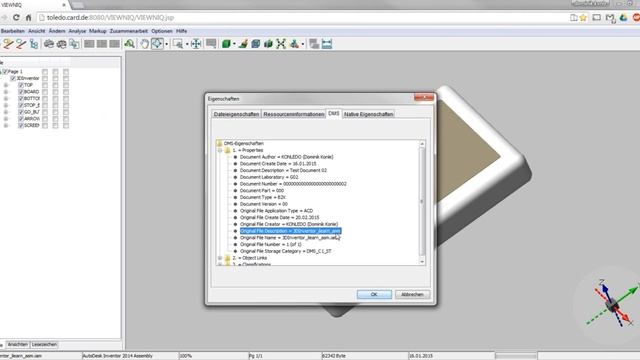Image resolution: width=640 pixels, height=360 pixels.
Task: Uncheck the BOARD part checkbox
Action: pos(21,92)
